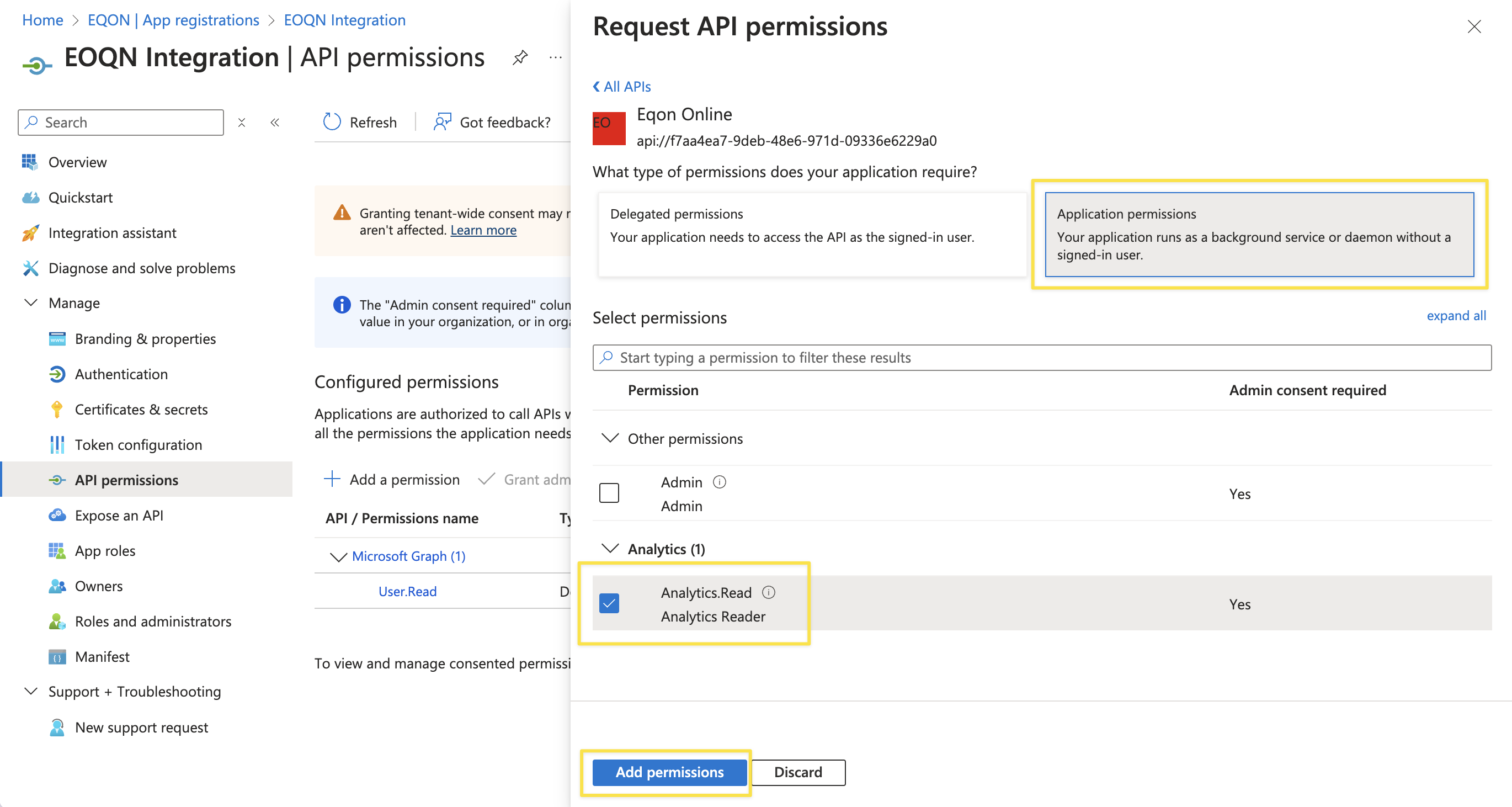Open the App roles icon
This screenshot has height=807, width=1512.
pyautogui.click(x=57, y=550)
